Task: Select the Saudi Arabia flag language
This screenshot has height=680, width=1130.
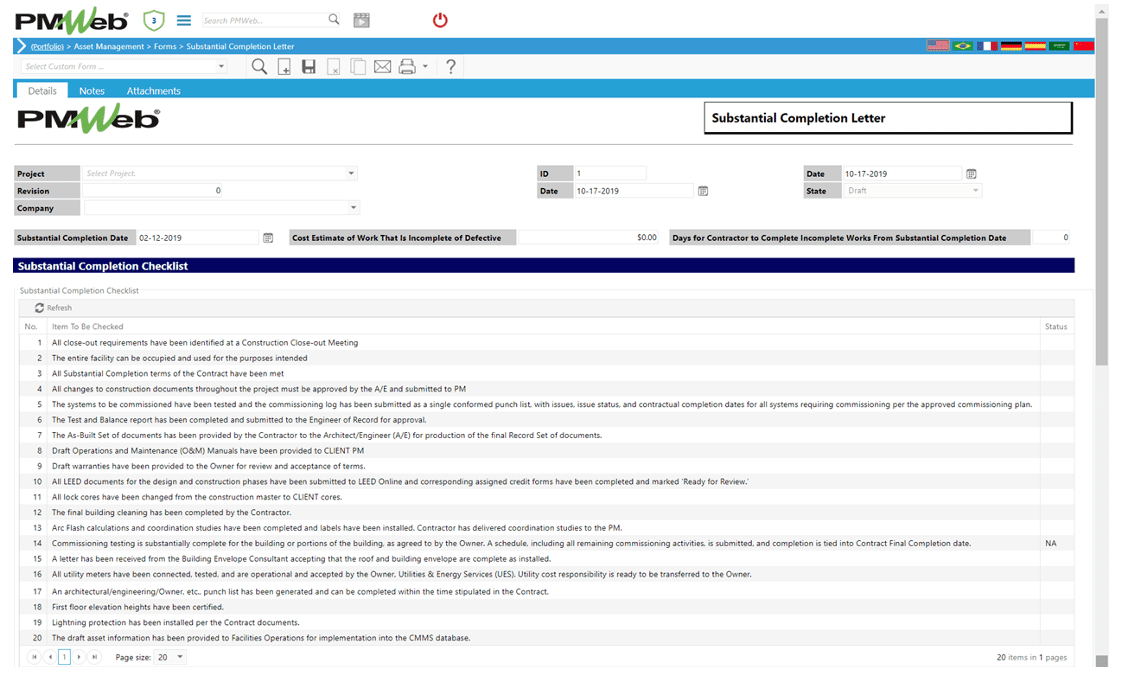Action: pyautogui.click(x=1059, y=46)
